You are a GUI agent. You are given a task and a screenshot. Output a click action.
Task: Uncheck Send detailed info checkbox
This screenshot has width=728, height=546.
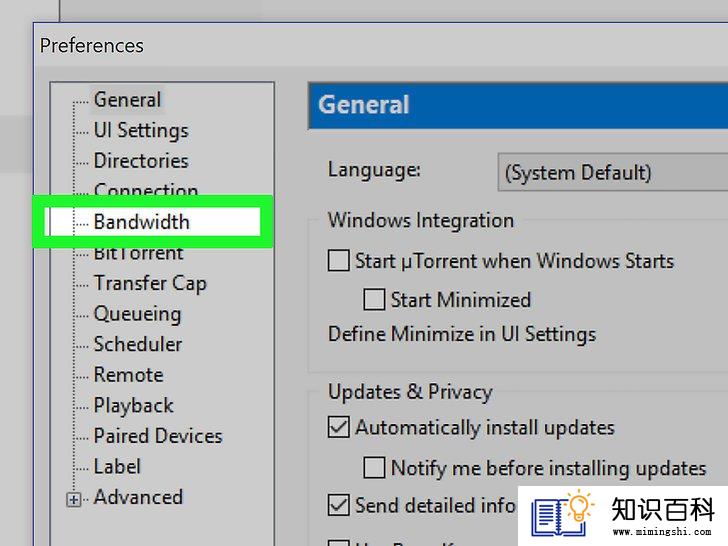point(338,505)
